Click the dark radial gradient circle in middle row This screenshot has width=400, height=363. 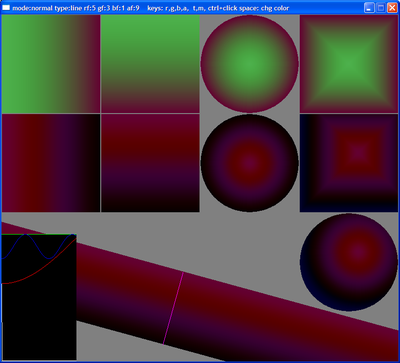(x=249, y=163)
